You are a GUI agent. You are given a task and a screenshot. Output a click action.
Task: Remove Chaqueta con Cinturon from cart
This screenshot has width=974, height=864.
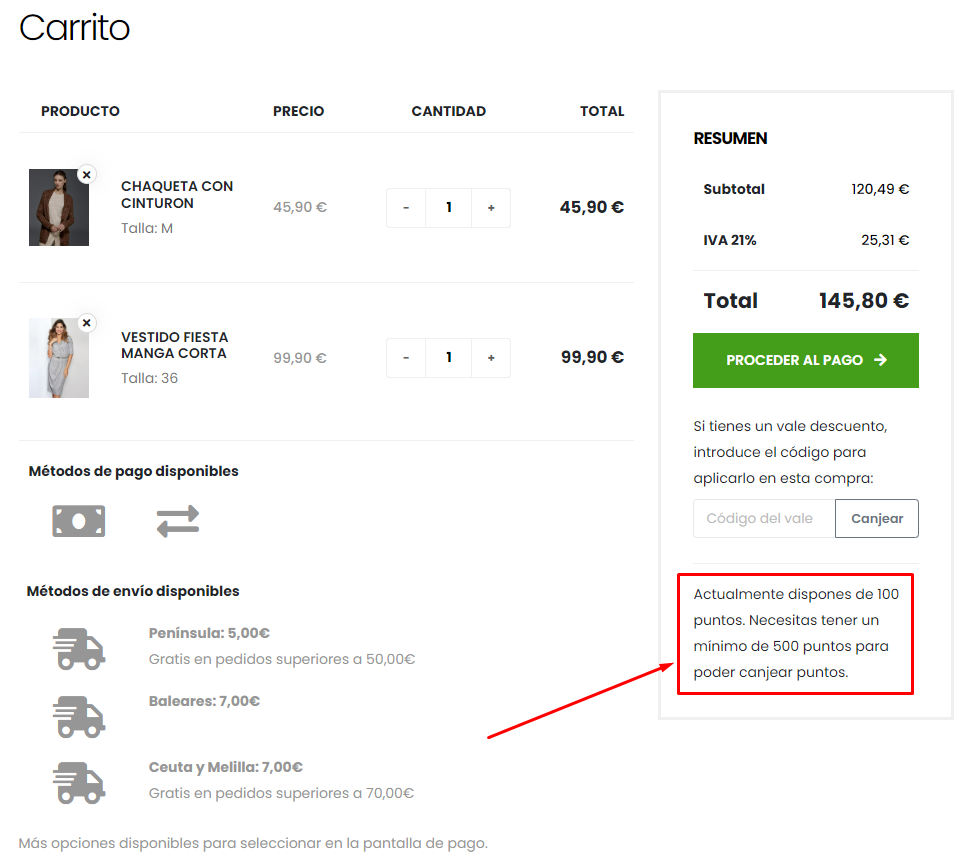point(86,174)
